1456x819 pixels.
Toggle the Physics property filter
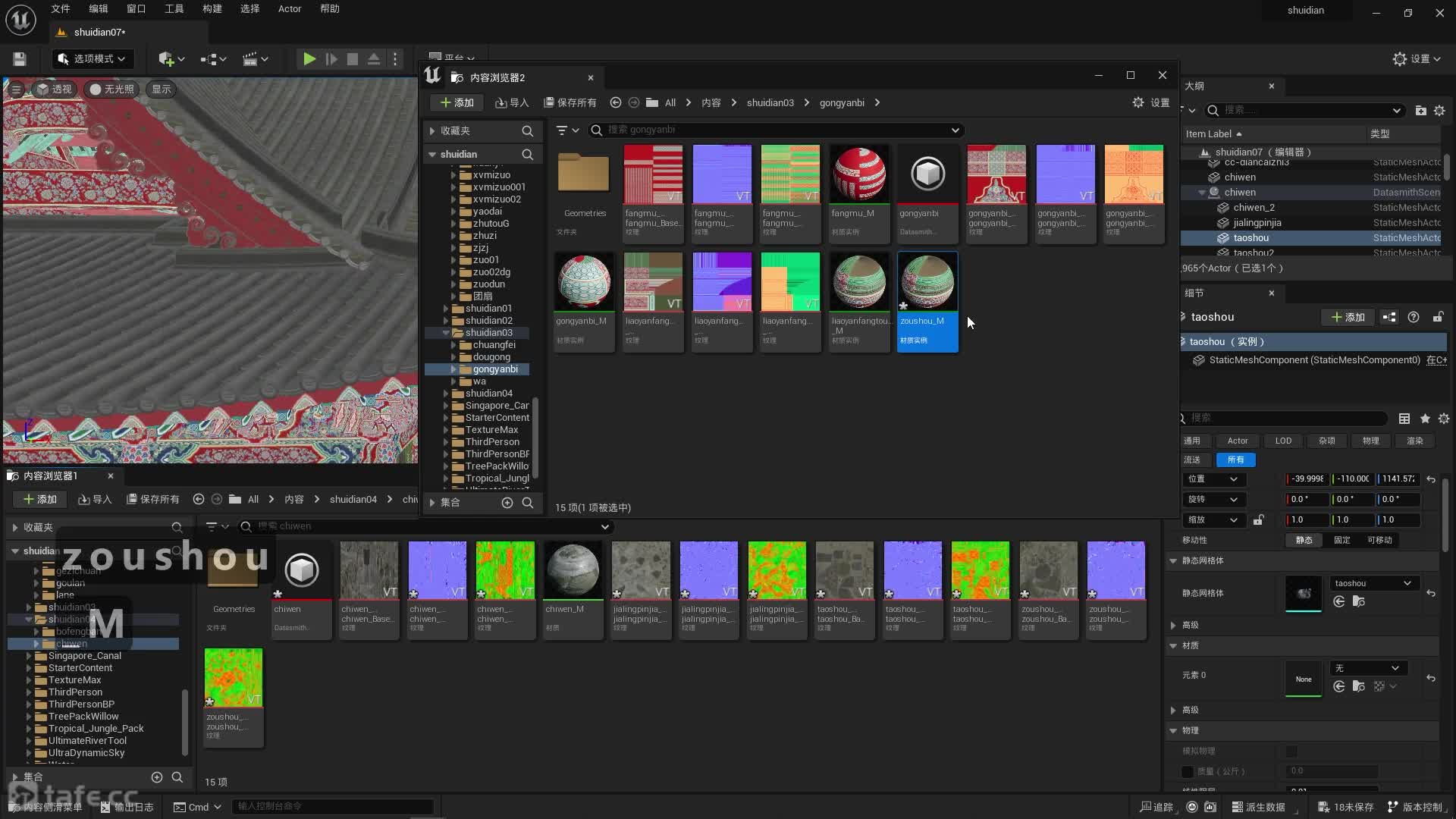point(1370,441)
